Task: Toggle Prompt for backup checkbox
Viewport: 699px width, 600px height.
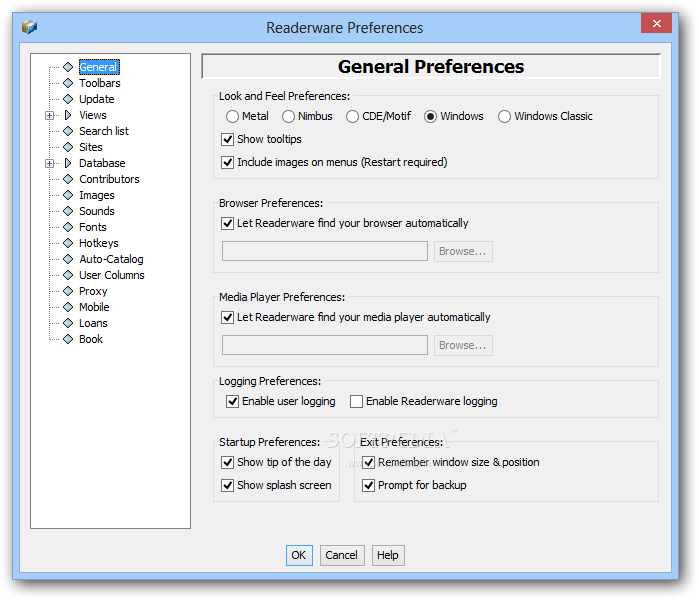Action: 368,485
